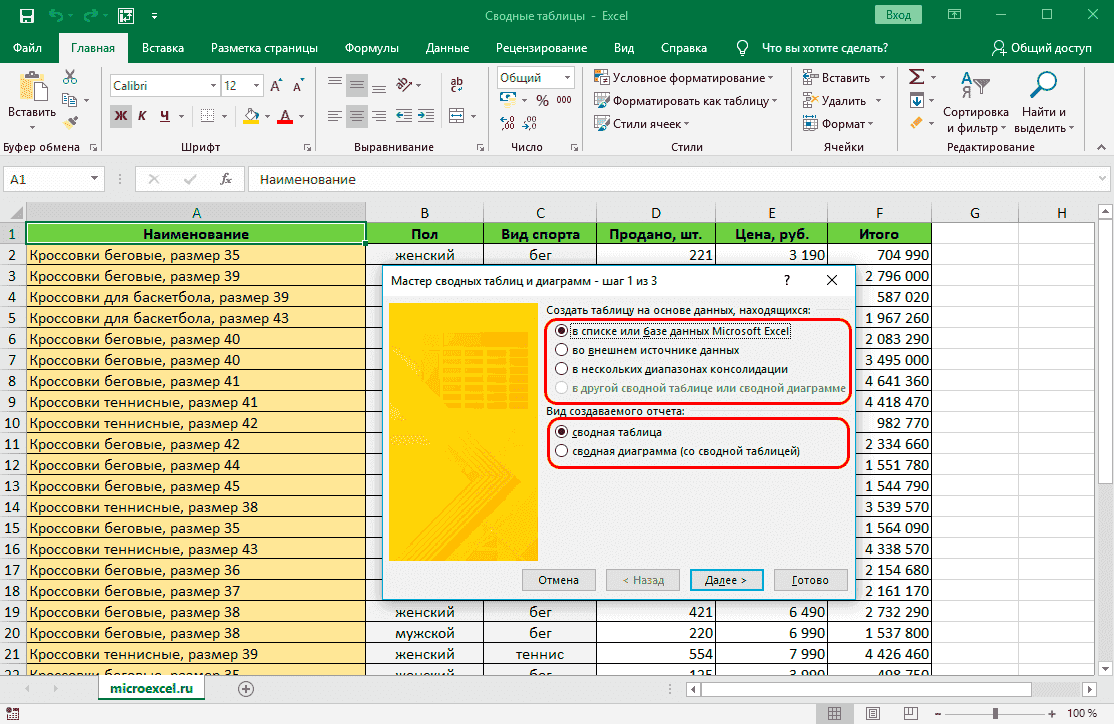This screenshot has width=1114, height=724.
Task: Click the merge cells icon
Action: pos(457,116)
